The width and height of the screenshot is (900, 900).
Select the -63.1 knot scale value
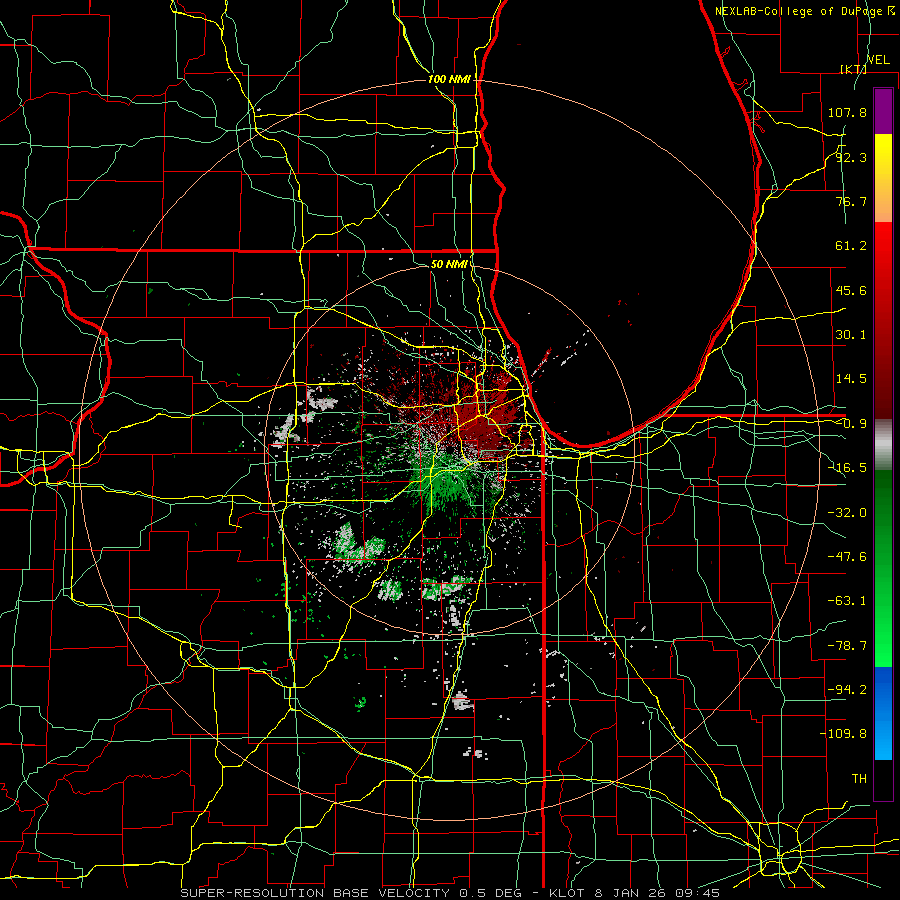coord(847,601)
